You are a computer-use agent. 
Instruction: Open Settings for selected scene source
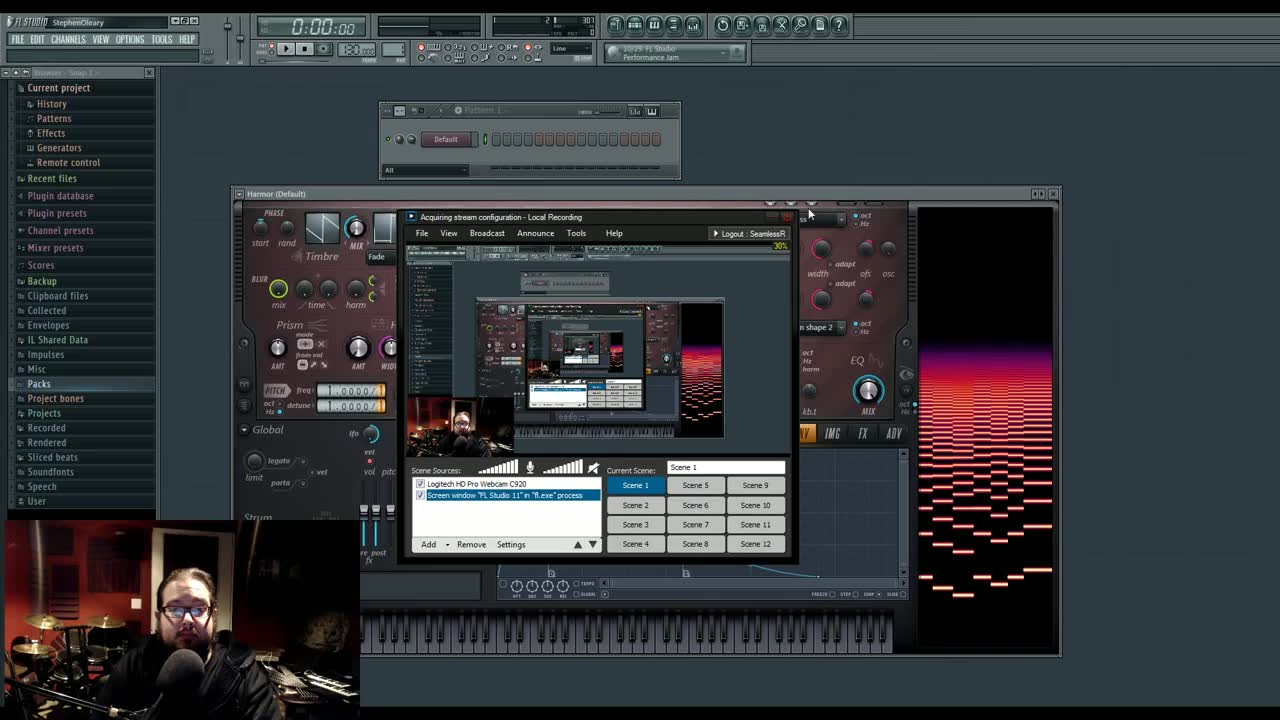pyautogui.click(x=511, y=545)
